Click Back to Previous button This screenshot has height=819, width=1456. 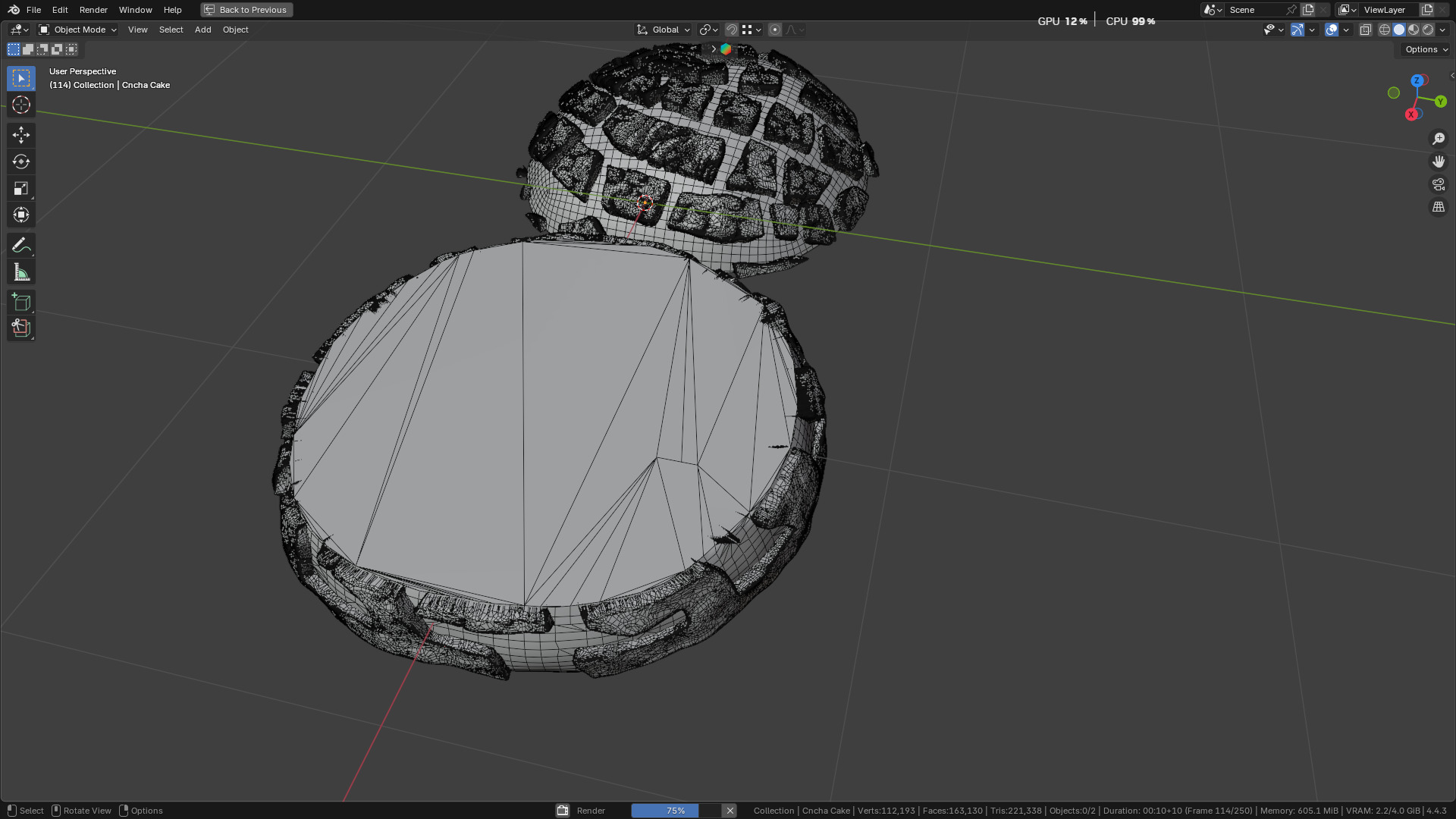pyautogui.click(x=246, y=10)
